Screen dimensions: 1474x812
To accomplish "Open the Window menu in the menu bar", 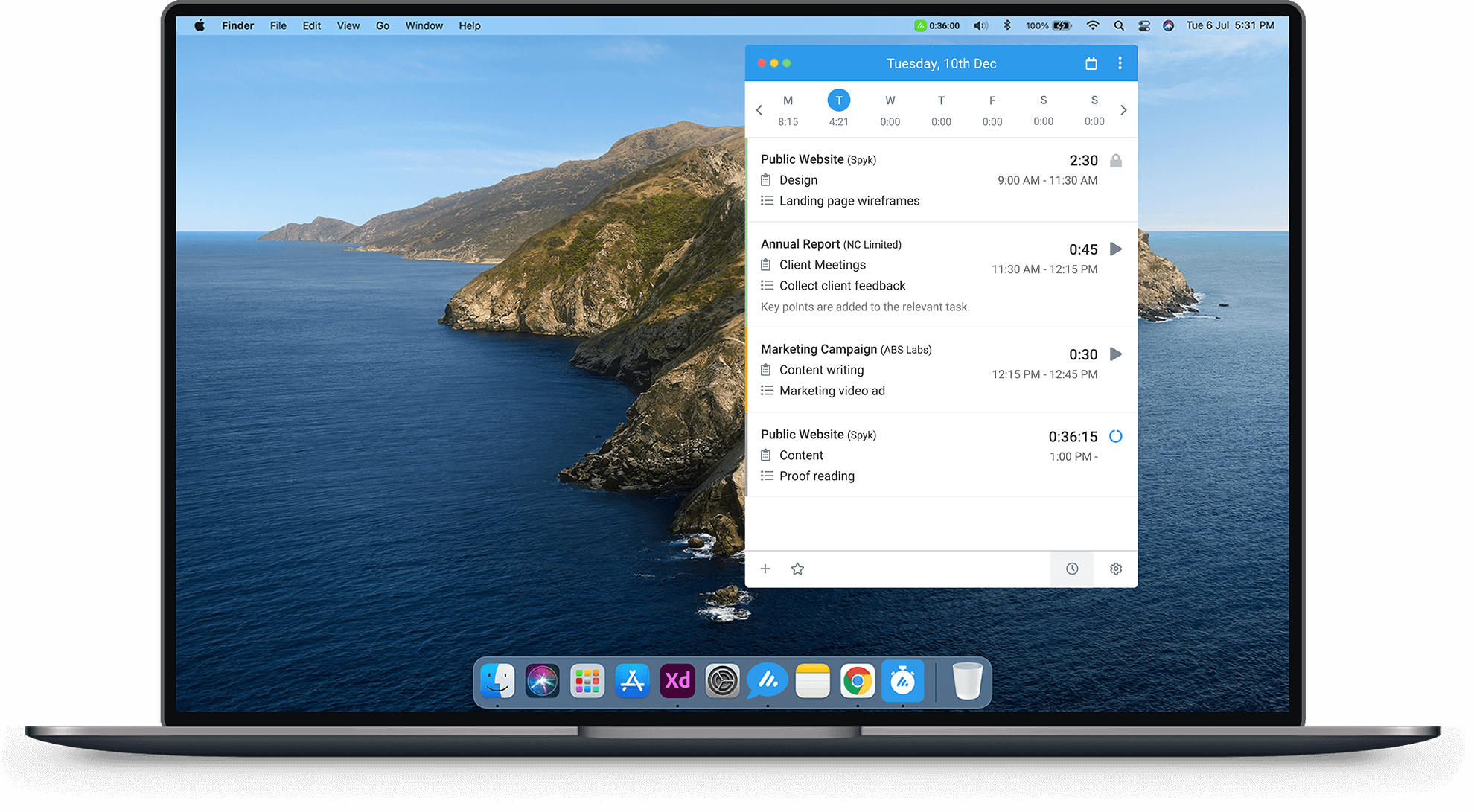I will pos(424,25).
